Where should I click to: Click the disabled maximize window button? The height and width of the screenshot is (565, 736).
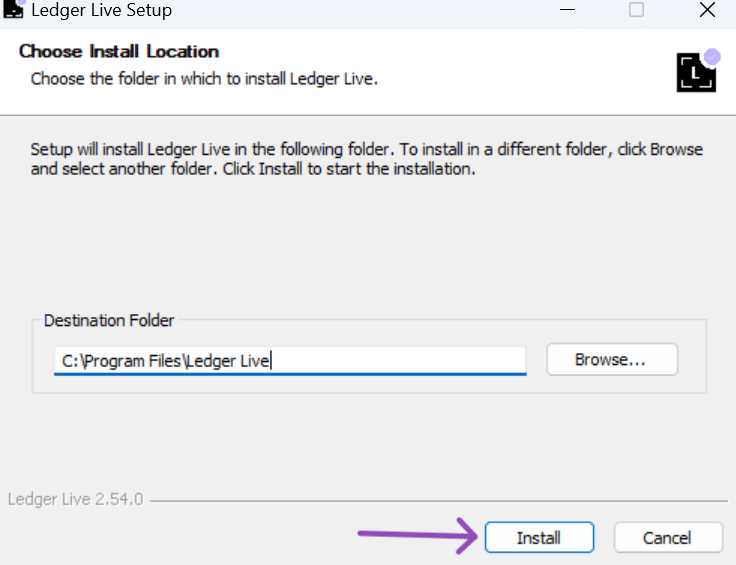tap(636, 9)
